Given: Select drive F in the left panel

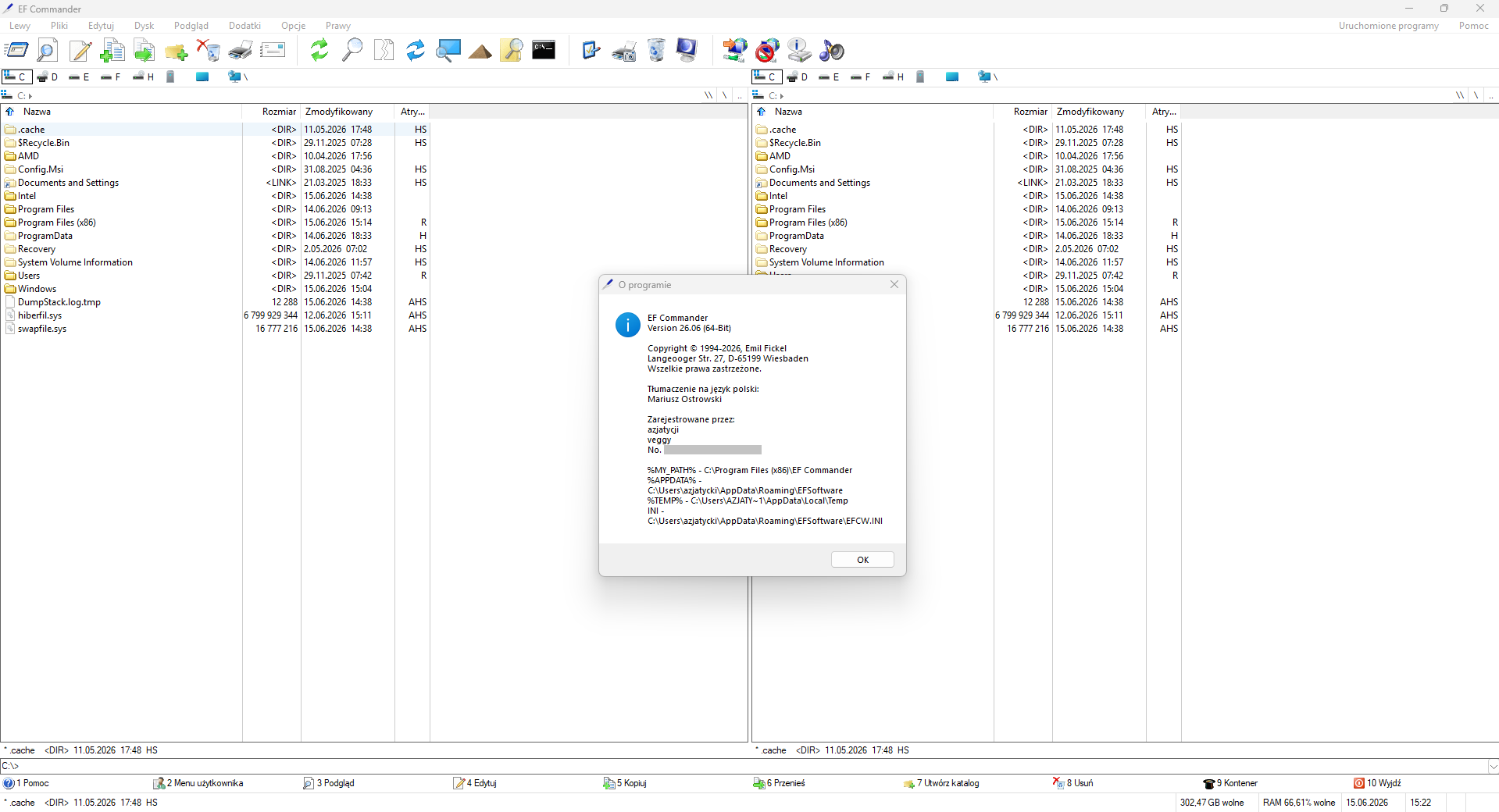Looking at the screenshot, I should pos(111,77).
